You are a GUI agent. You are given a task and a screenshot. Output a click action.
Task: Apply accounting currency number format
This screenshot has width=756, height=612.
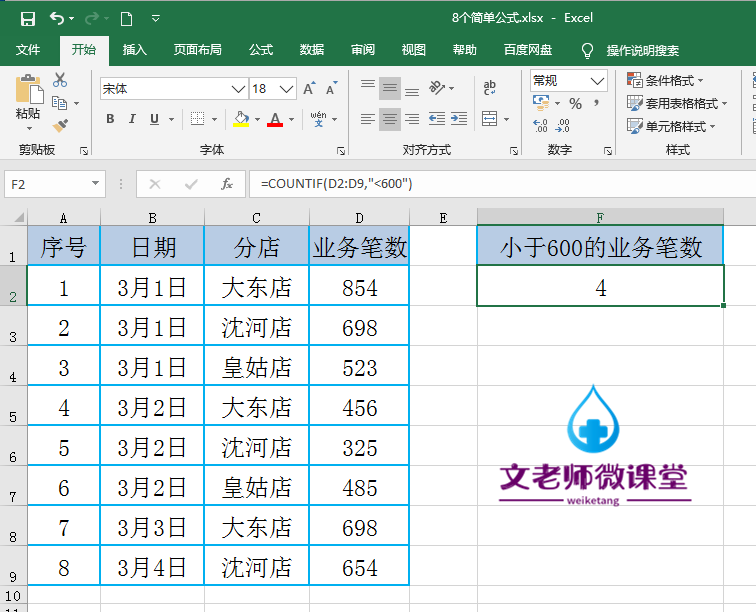[x=541, y=103]
